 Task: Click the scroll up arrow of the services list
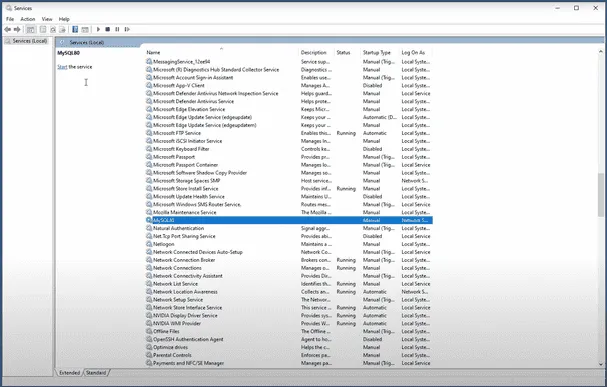601,51
